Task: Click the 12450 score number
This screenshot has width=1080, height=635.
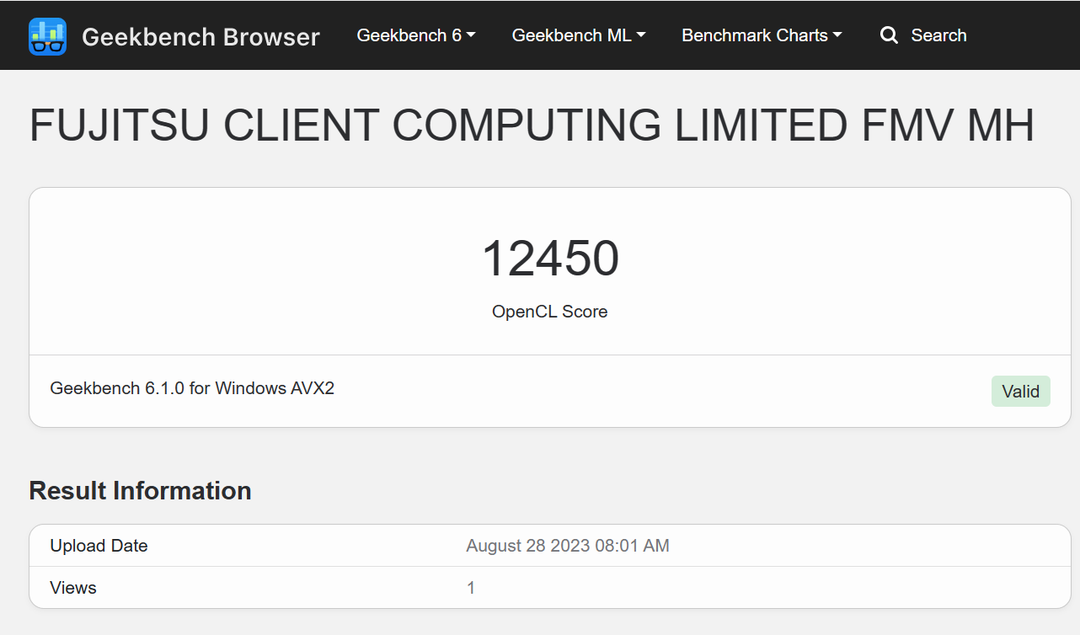Action: pyautogui.click(x=550, y=259)
